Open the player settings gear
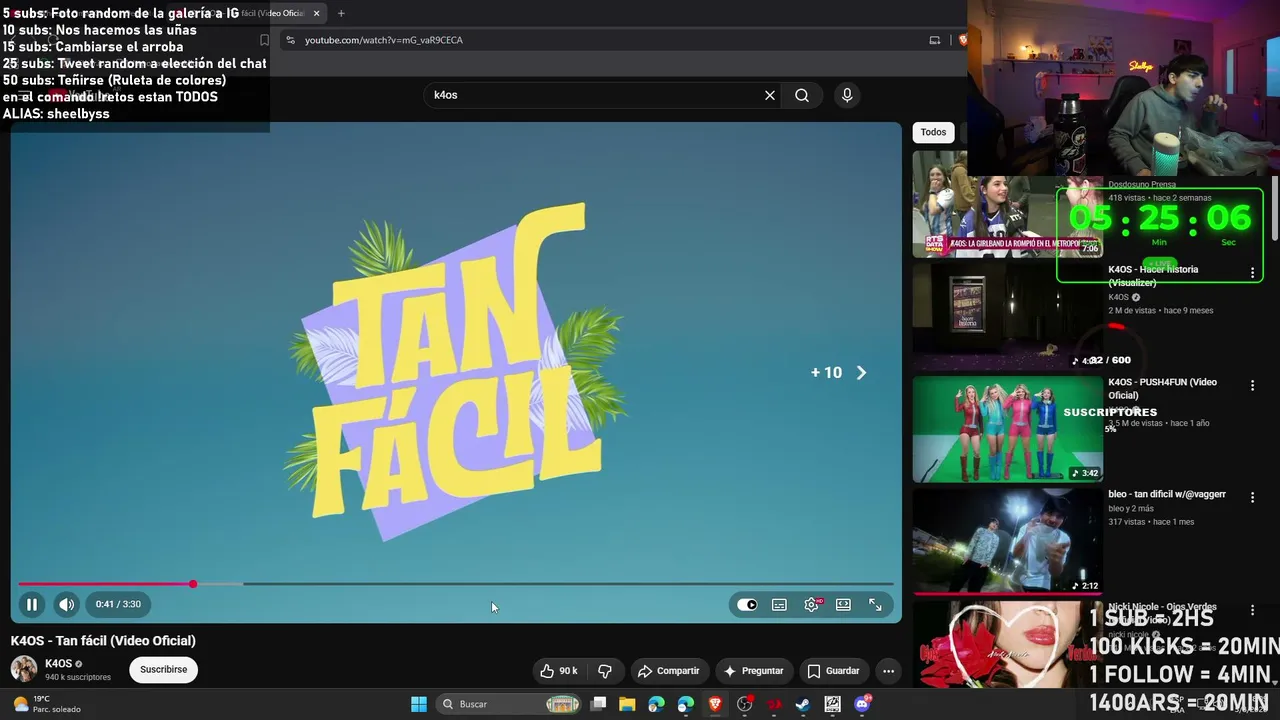The image size is (1280, 720). 811,604
